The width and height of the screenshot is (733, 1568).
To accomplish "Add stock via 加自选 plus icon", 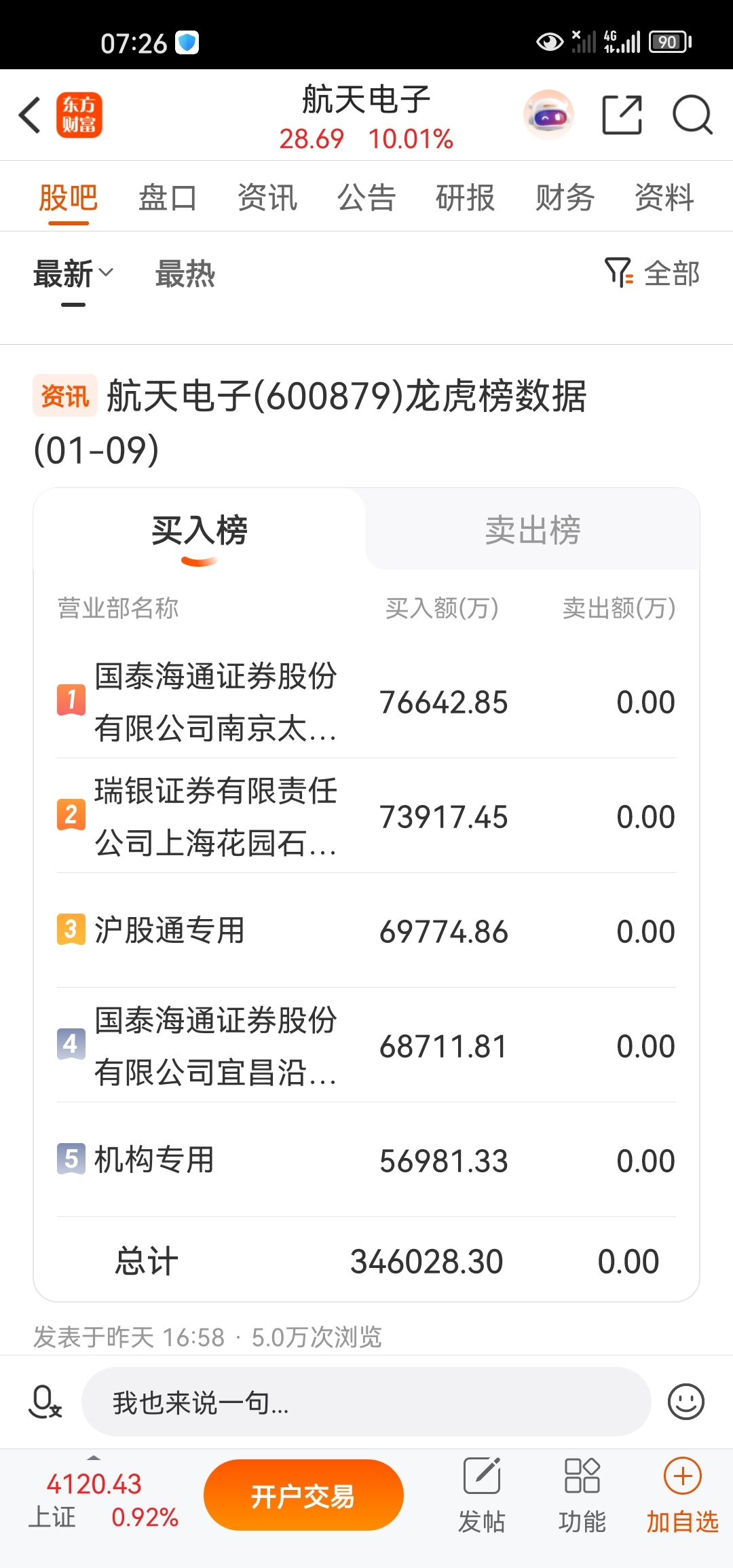I will 682,1475.
